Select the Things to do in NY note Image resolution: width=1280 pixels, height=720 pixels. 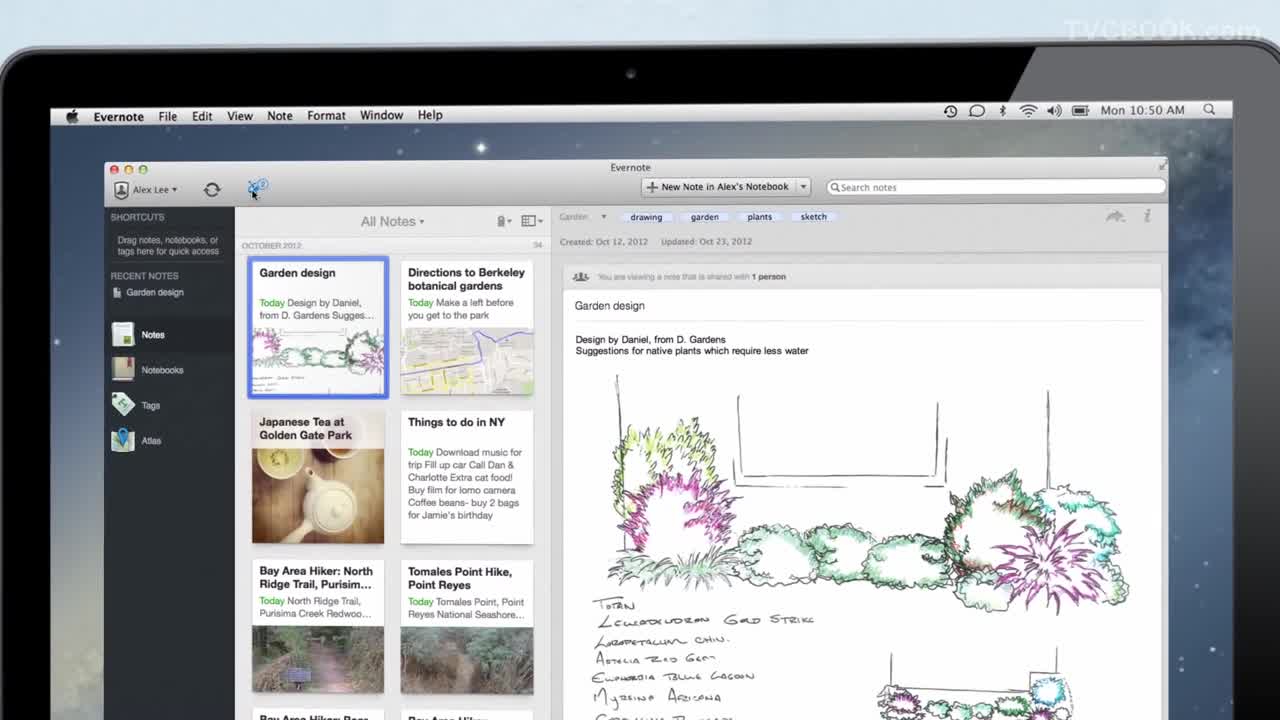[467, 478]
